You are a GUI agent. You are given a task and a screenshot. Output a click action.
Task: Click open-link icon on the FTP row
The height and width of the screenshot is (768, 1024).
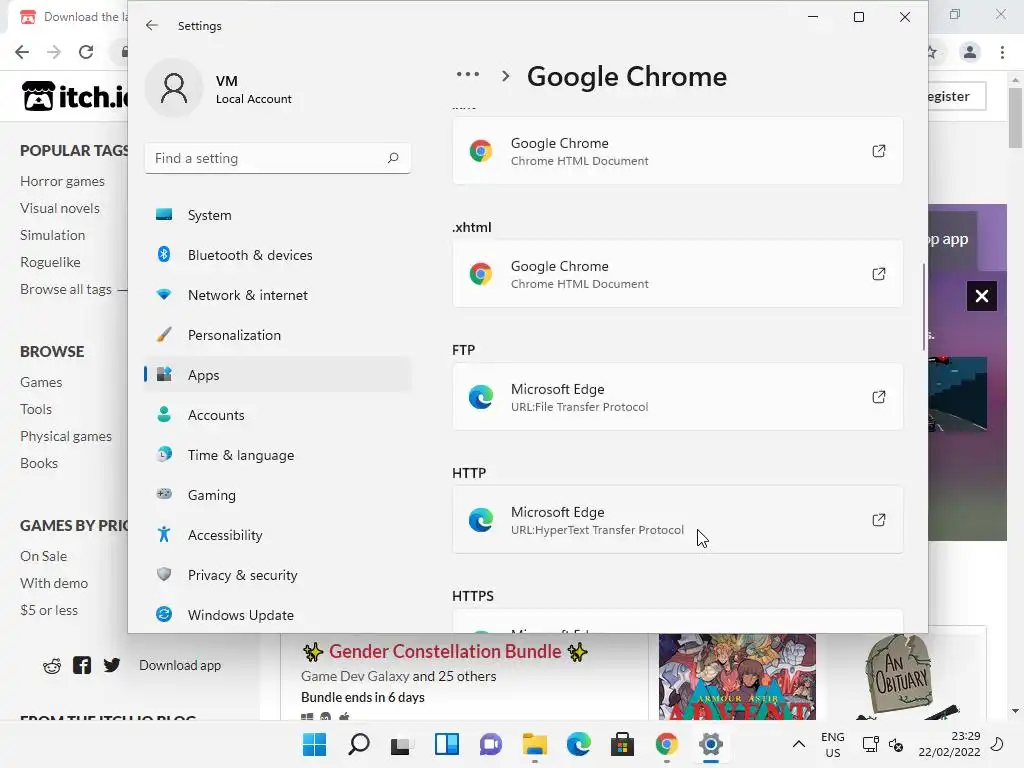[878, 397]
